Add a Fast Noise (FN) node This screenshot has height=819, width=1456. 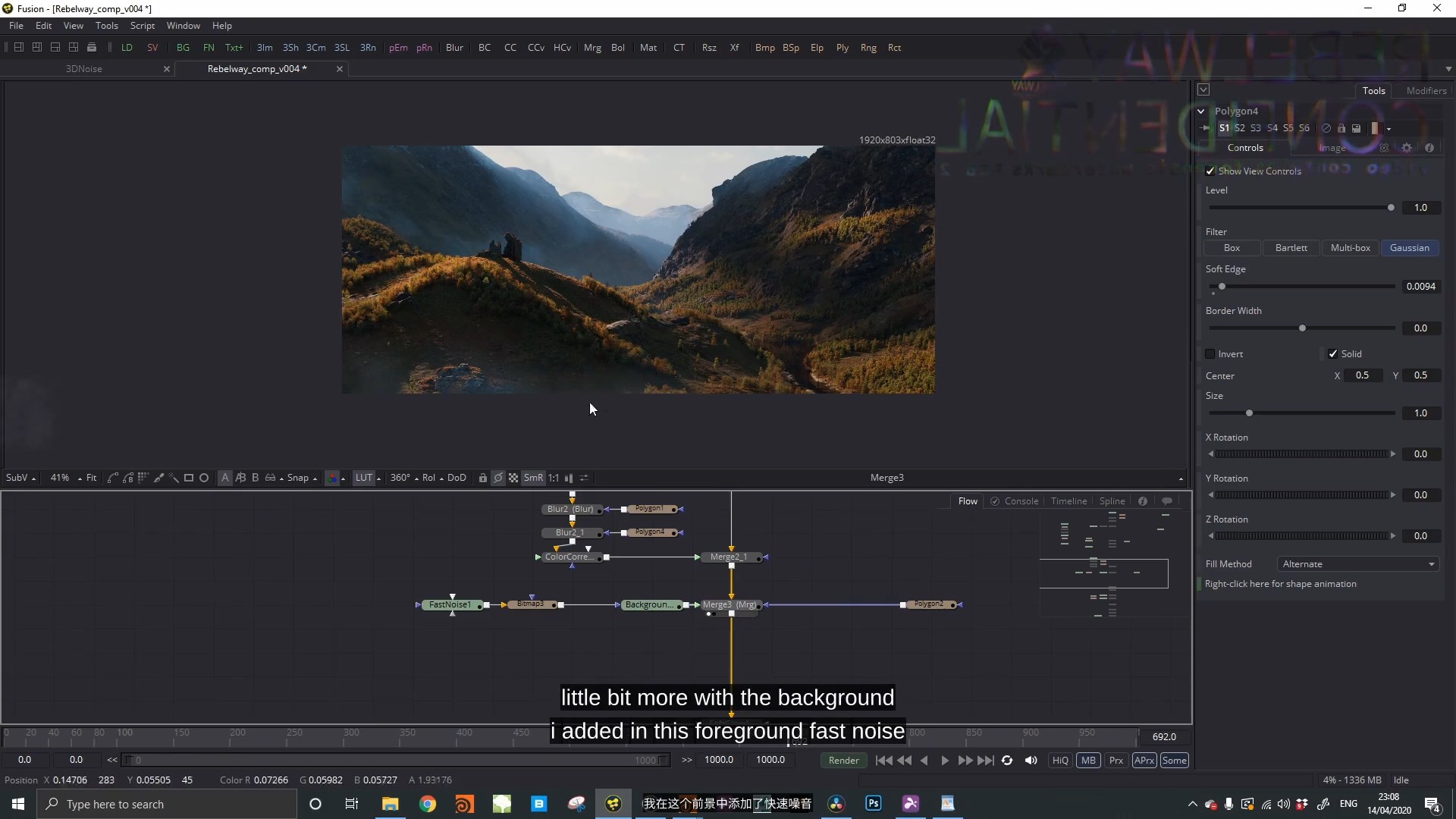(x=209, y=47)
